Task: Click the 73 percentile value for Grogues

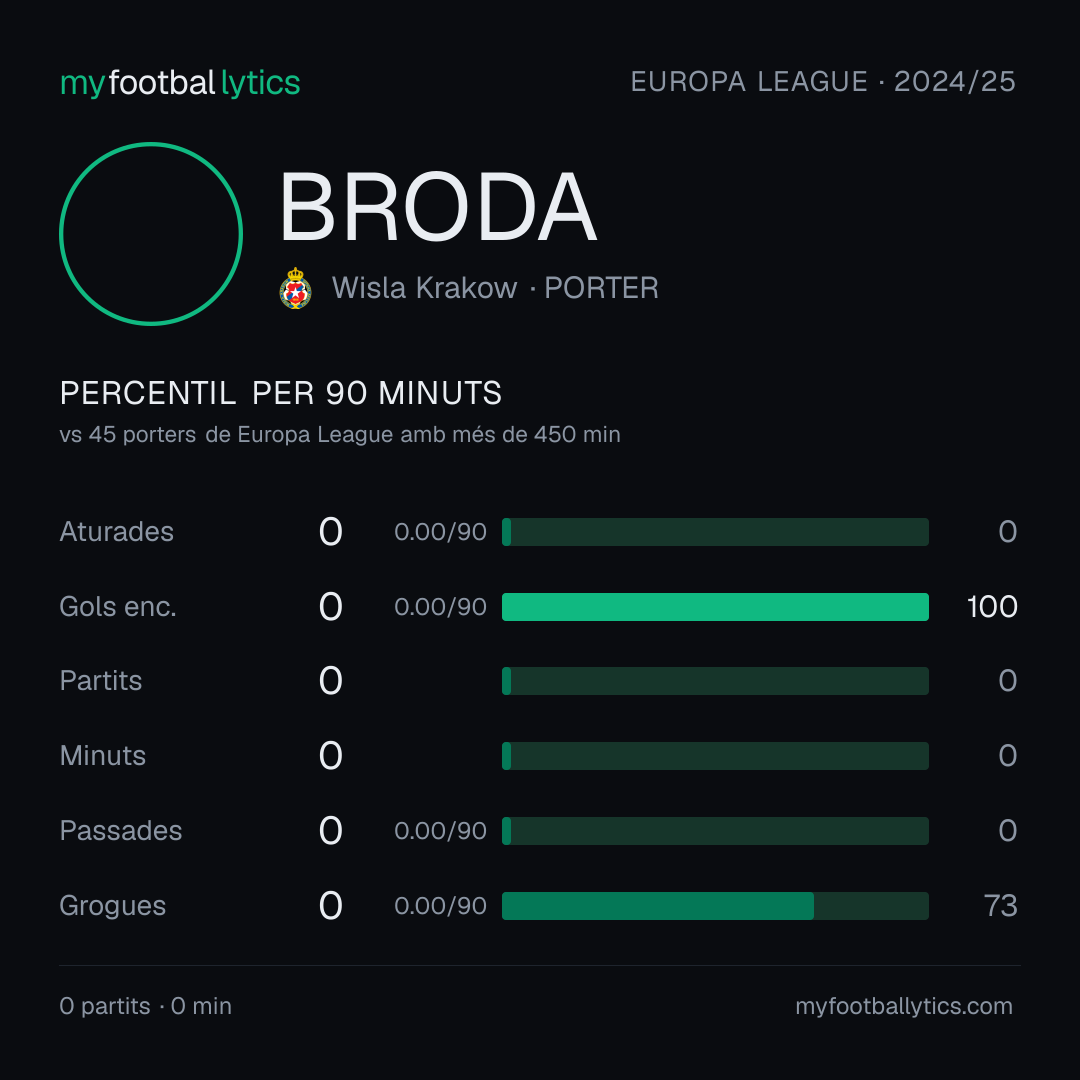Action: [1001, 906]
